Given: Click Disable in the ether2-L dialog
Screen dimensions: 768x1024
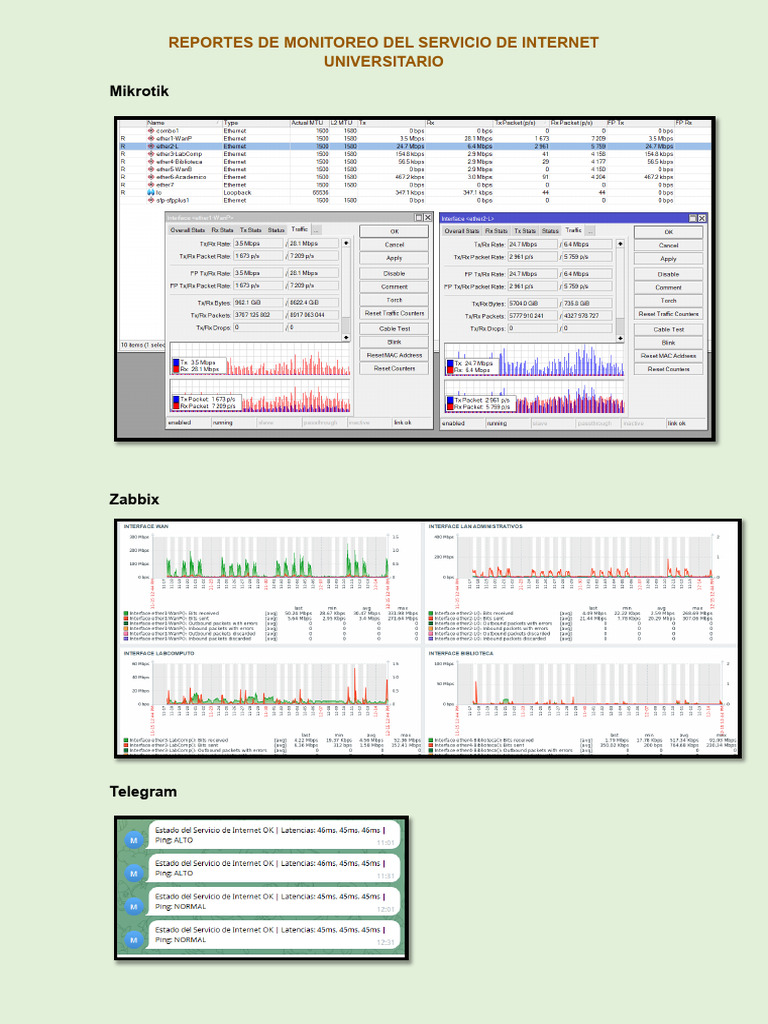Looking at the screenshot, I should [x=669, y=274].
